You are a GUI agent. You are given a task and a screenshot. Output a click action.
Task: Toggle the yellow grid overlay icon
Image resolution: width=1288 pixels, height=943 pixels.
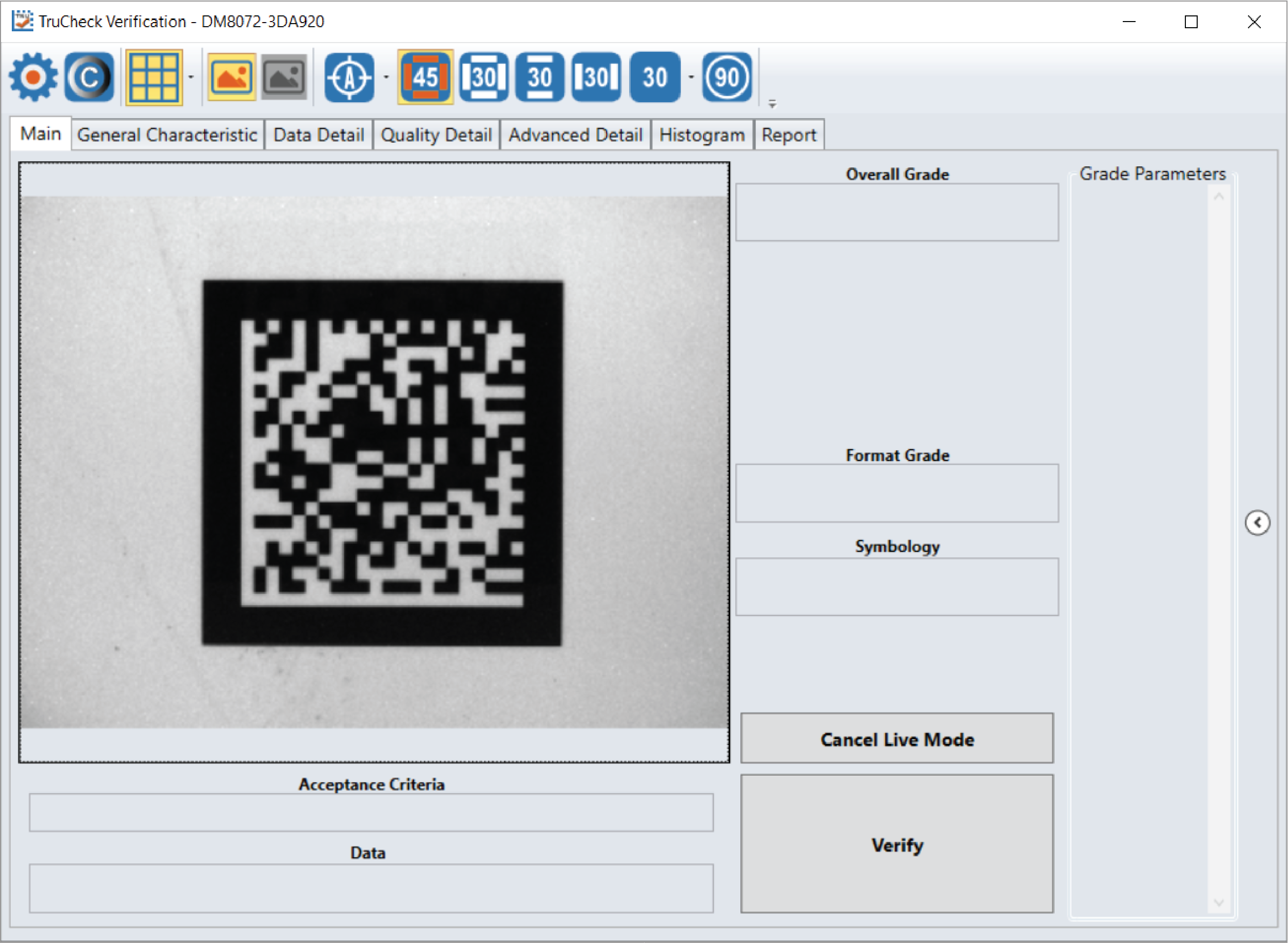pos(154,77)
